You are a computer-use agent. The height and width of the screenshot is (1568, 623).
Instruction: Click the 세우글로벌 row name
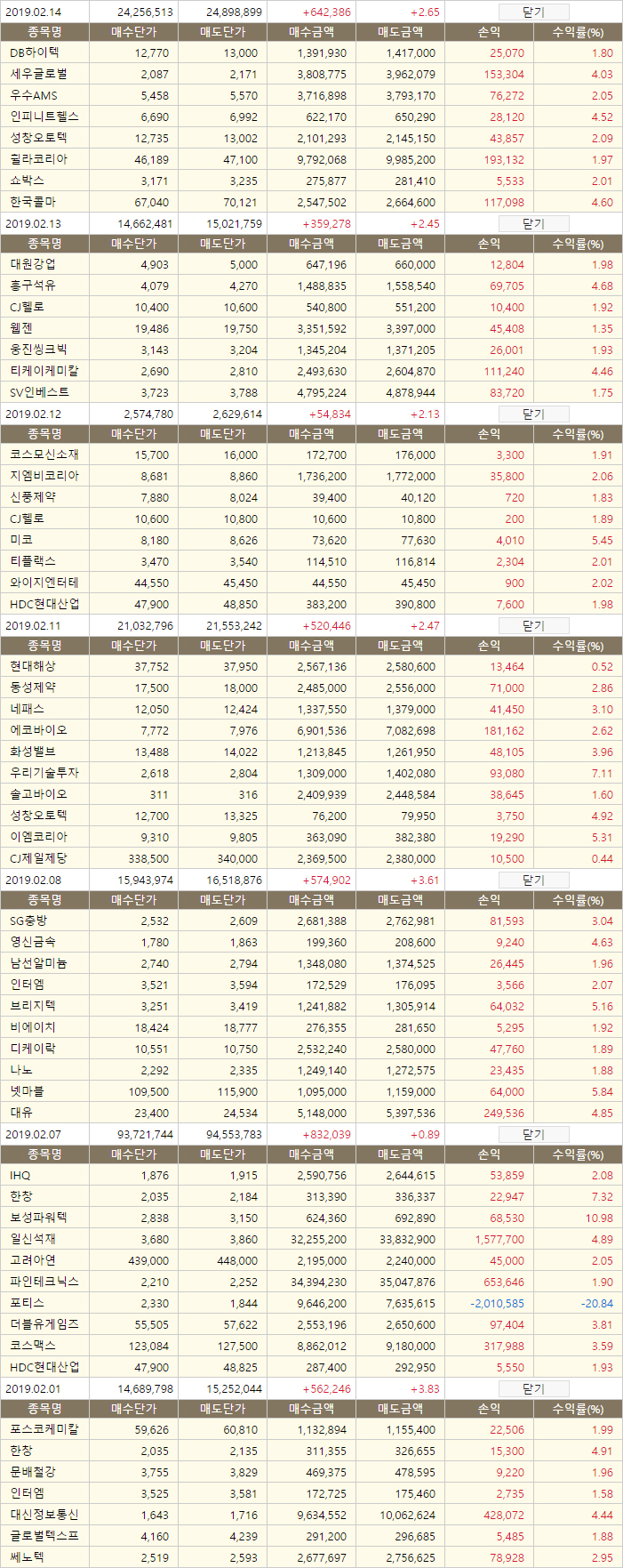pos(38,75)
